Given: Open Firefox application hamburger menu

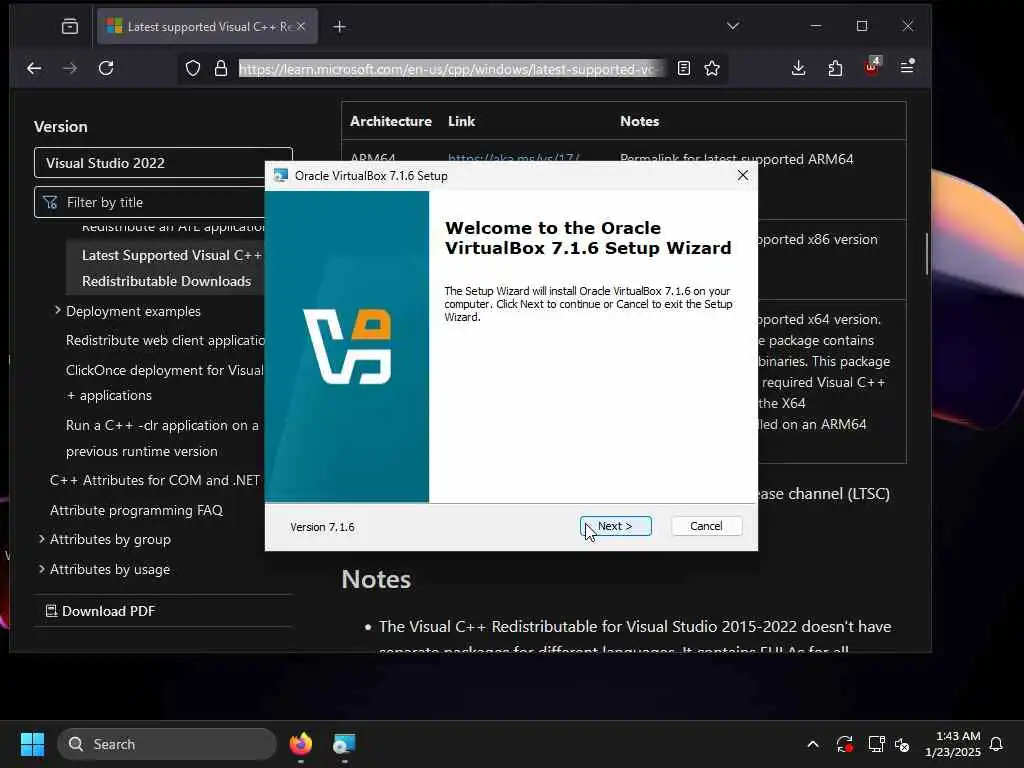Looking at the screenshot, I should tap(907, 67).
